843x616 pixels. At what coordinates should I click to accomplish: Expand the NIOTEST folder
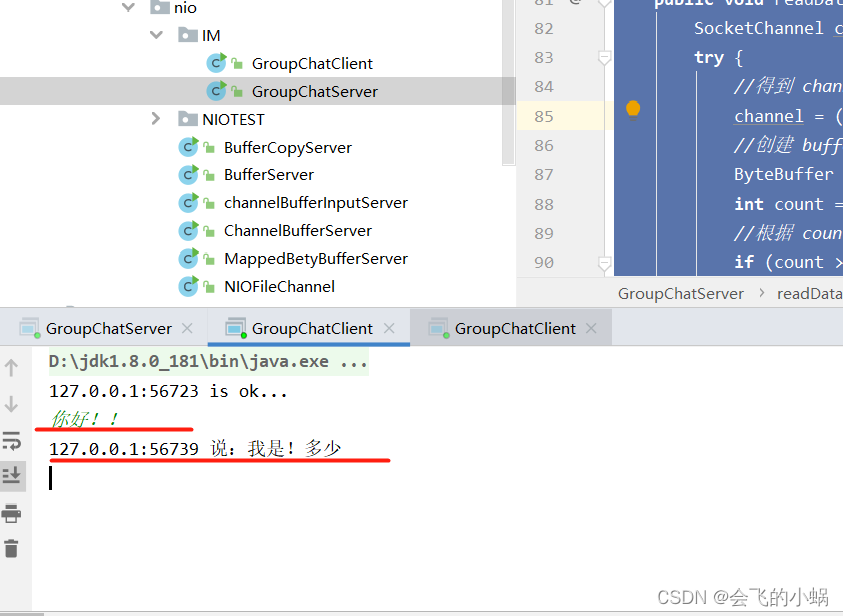click(x=156, y=118)
